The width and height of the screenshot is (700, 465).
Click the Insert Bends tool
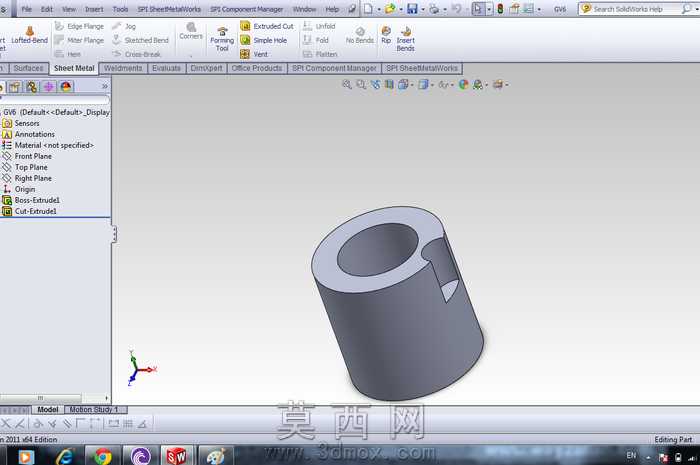(x=405, y=38)
